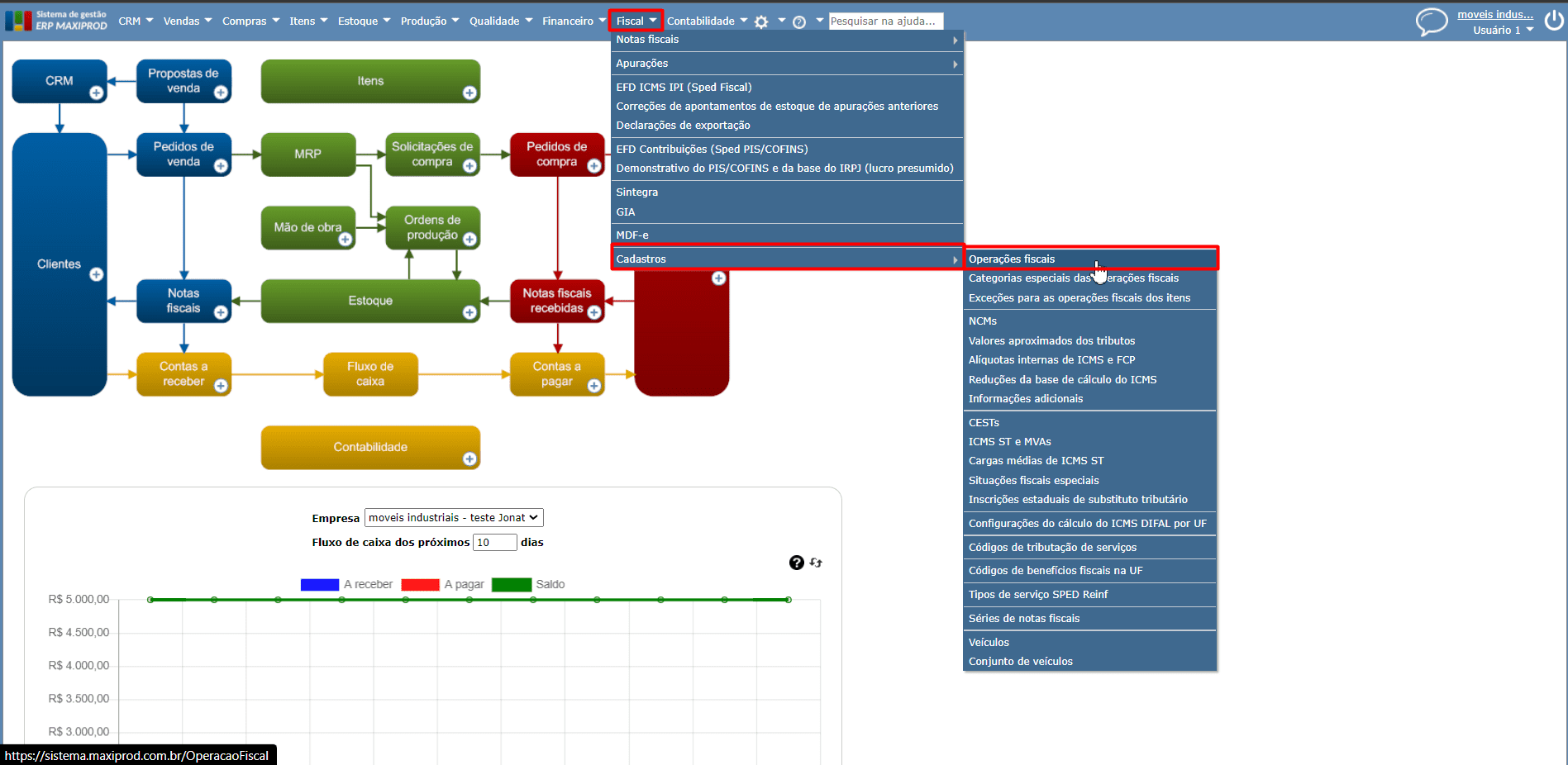Select Veículos in the Cadastros submenu
This screenshot has height=765, width=1568.
coord(989,643)
